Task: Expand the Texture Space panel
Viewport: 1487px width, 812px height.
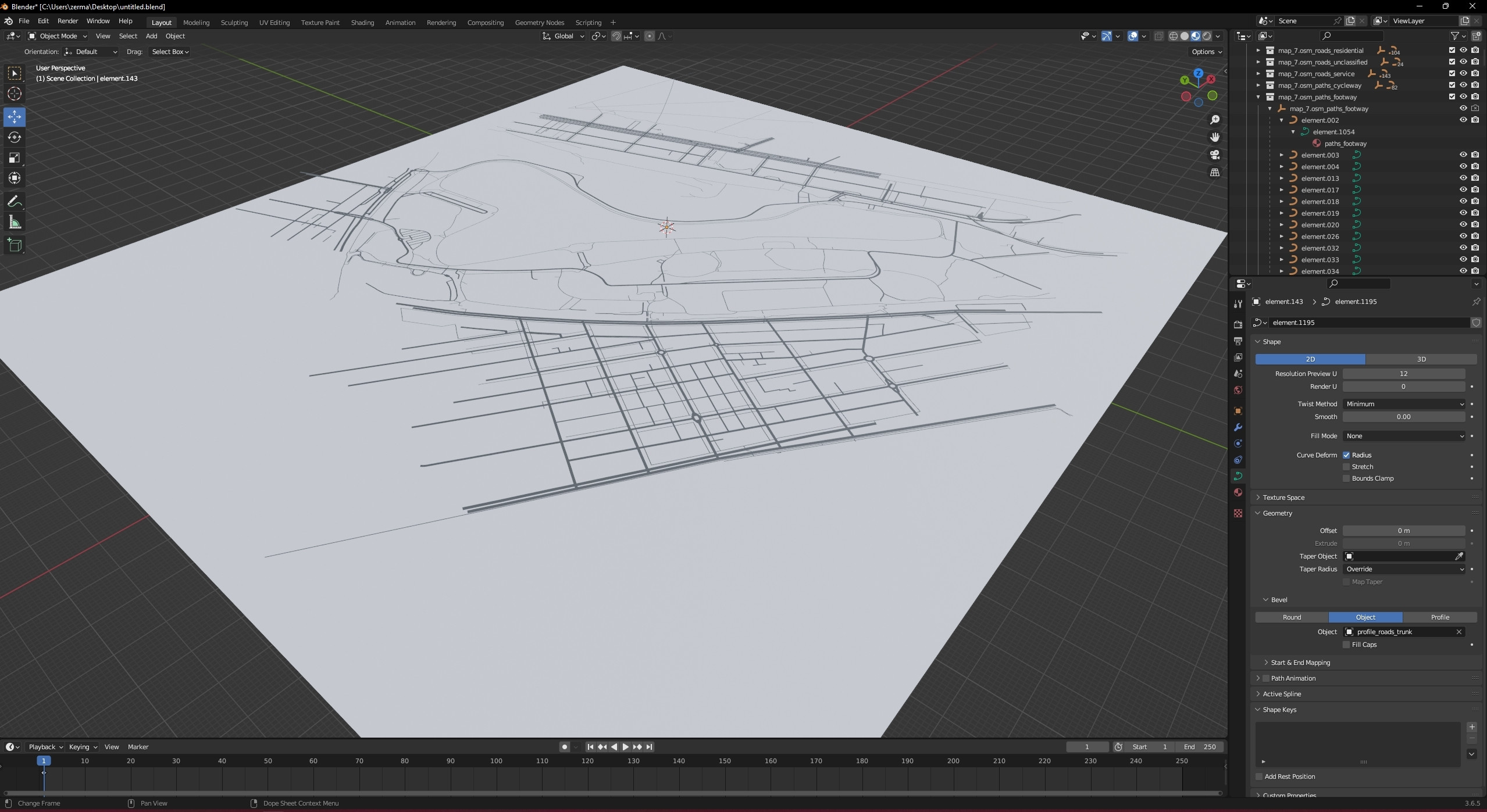Action: 1283,498
